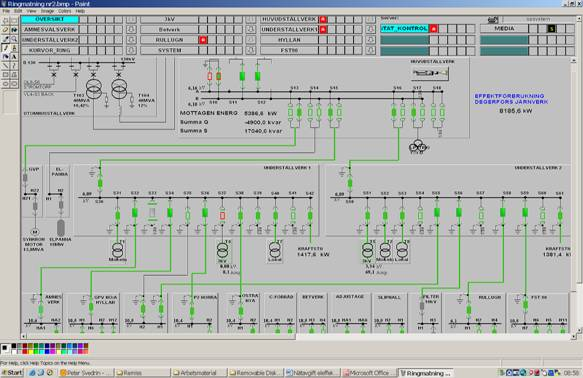The height and width of the screenshot is (378, 583).
Task: Select the Line drawing tool
Action: click(x=6, y=66)
